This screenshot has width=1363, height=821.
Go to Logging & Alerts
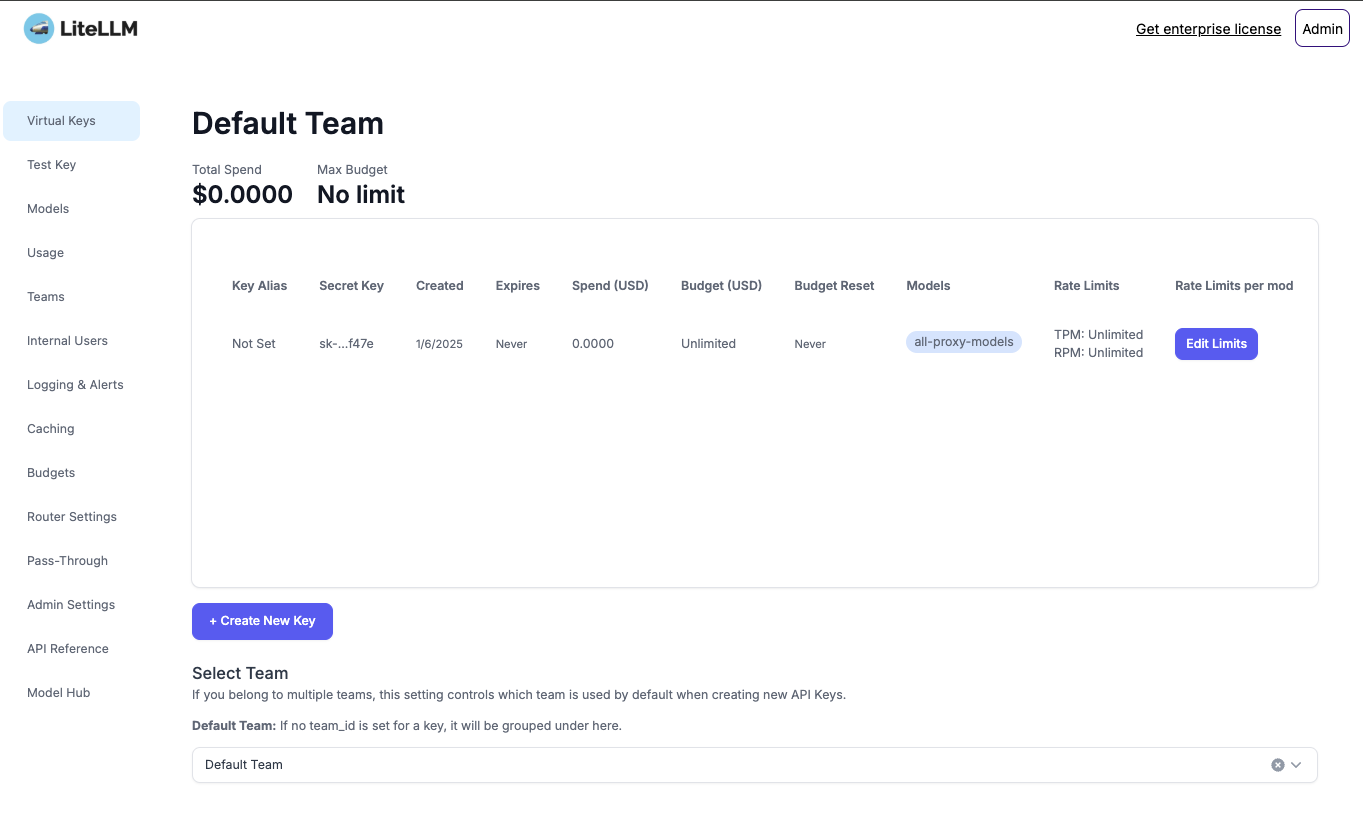[75, 385]
